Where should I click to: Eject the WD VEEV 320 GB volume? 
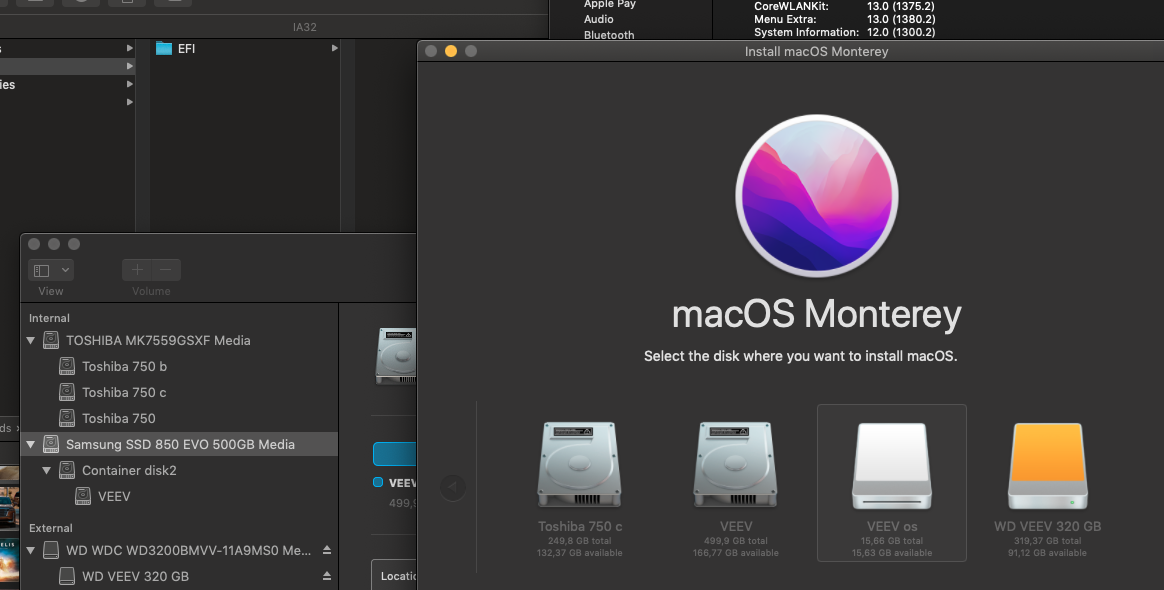pyautogui.click(x=327, y=576)
